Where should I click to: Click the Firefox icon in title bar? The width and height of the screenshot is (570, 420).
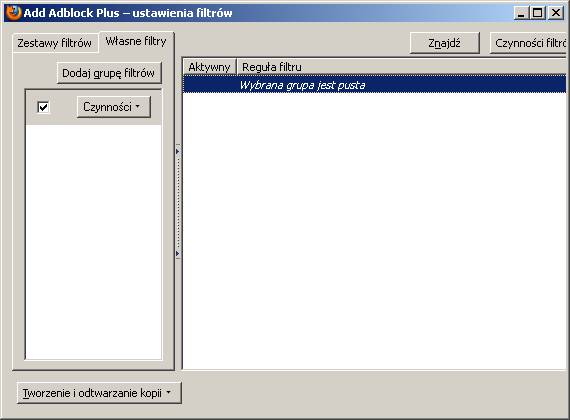tap(13, 12)
